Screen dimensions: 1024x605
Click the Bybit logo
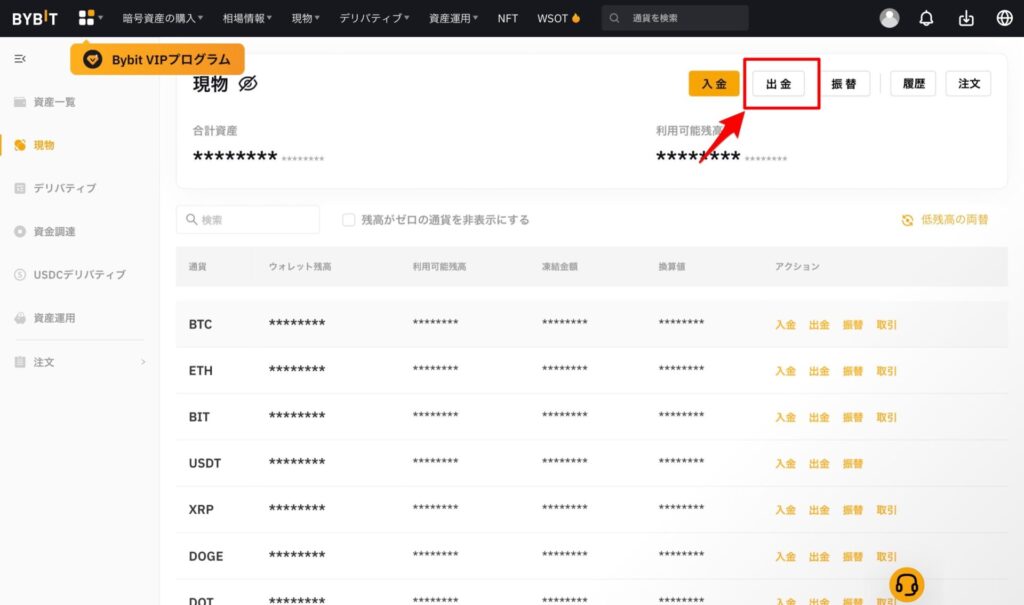[x=35, y=18]
